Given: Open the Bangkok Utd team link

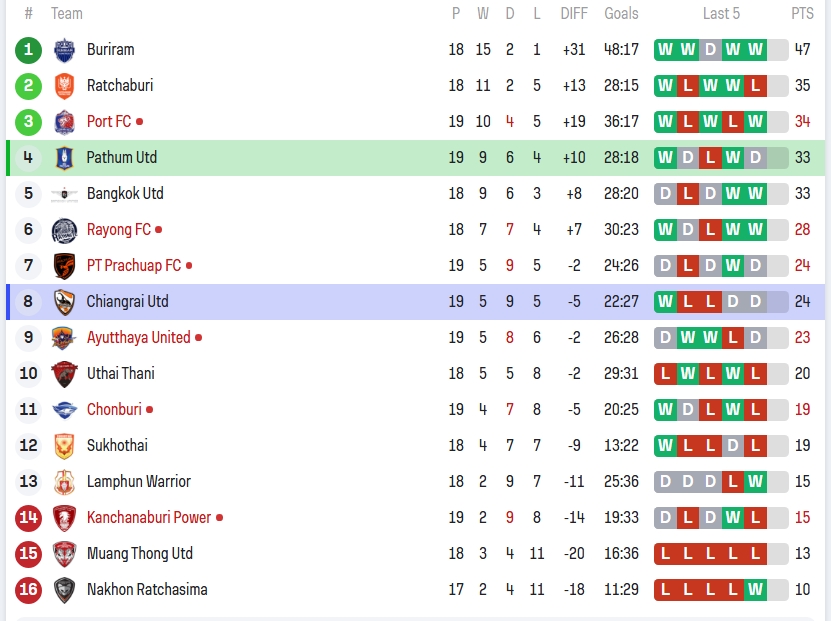Looking at the screenshot, I should coord(125,193).
